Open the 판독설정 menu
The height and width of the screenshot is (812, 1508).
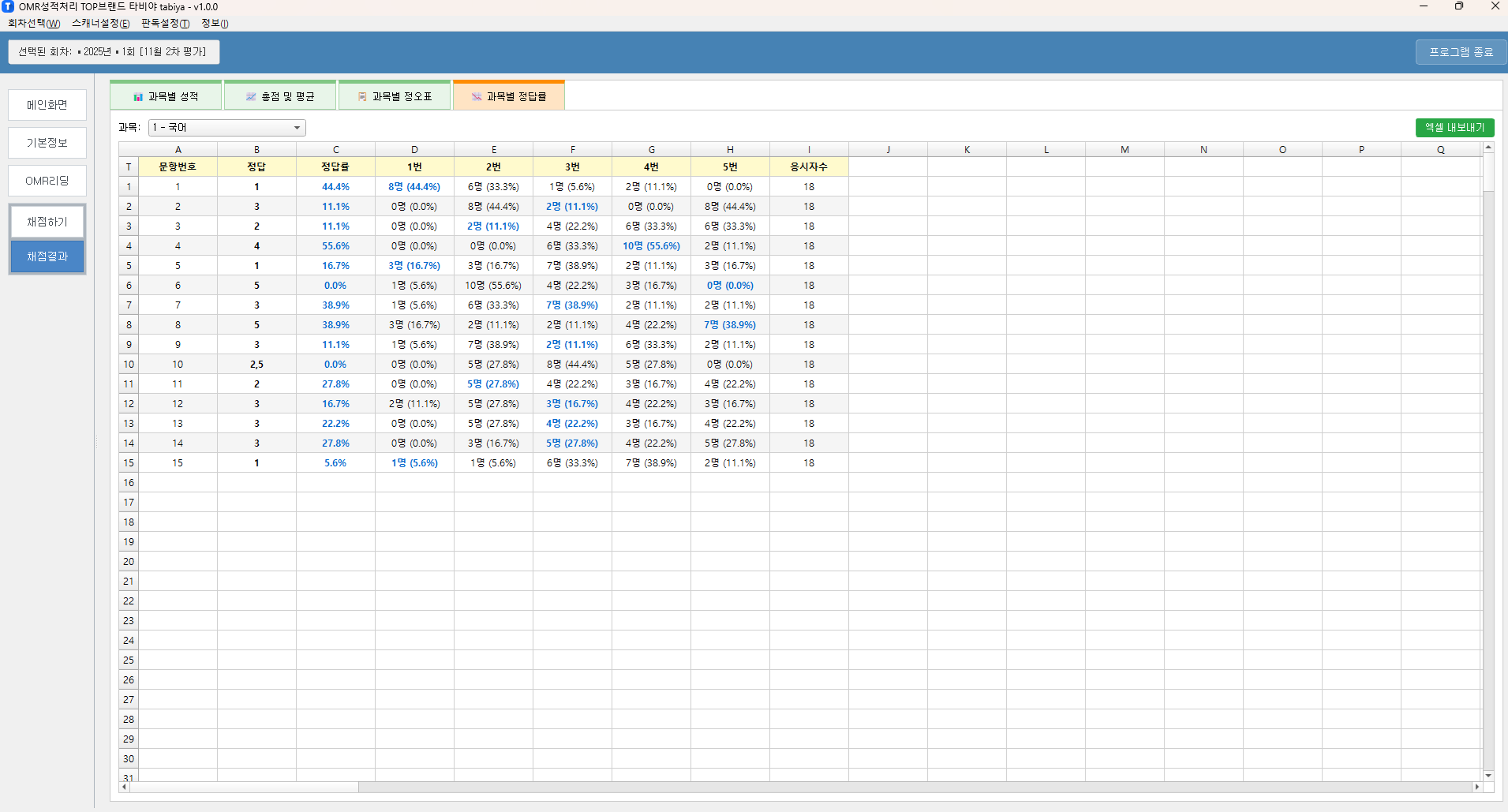point(165,24)
